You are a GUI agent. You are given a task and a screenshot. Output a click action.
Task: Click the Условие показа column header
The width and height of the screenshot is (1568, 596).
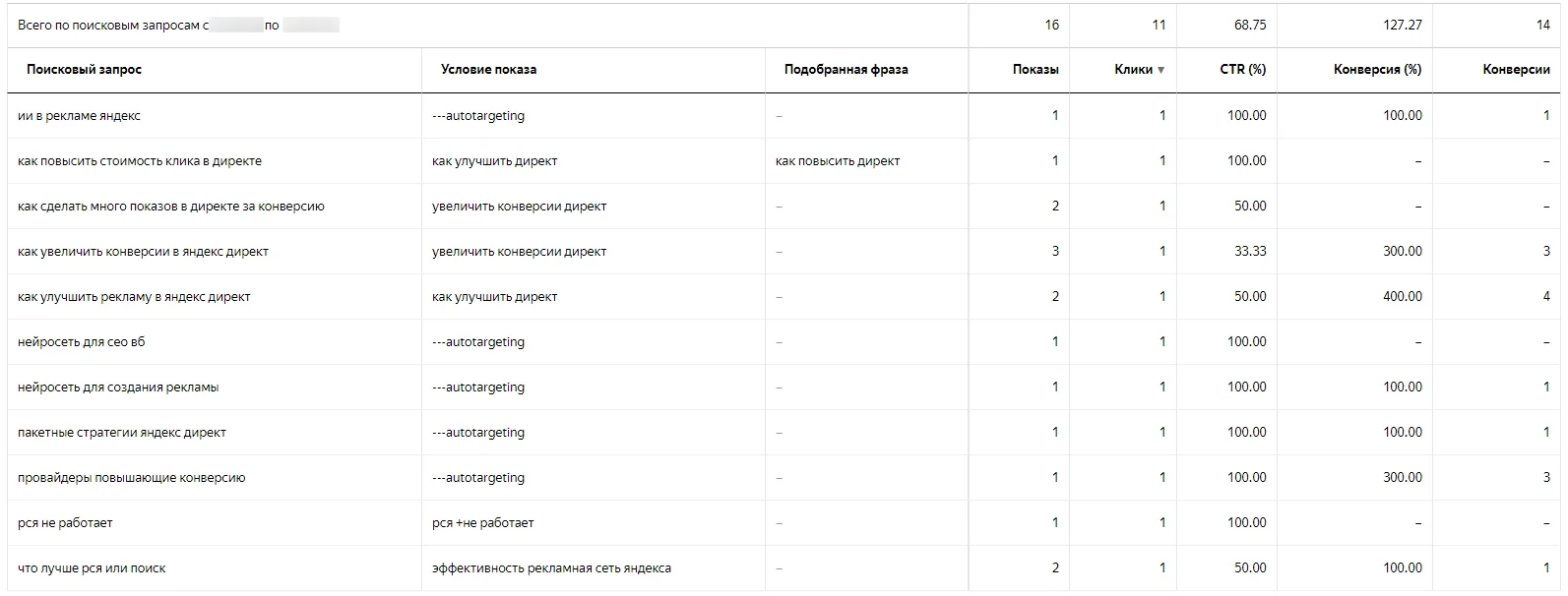[489, 70]
